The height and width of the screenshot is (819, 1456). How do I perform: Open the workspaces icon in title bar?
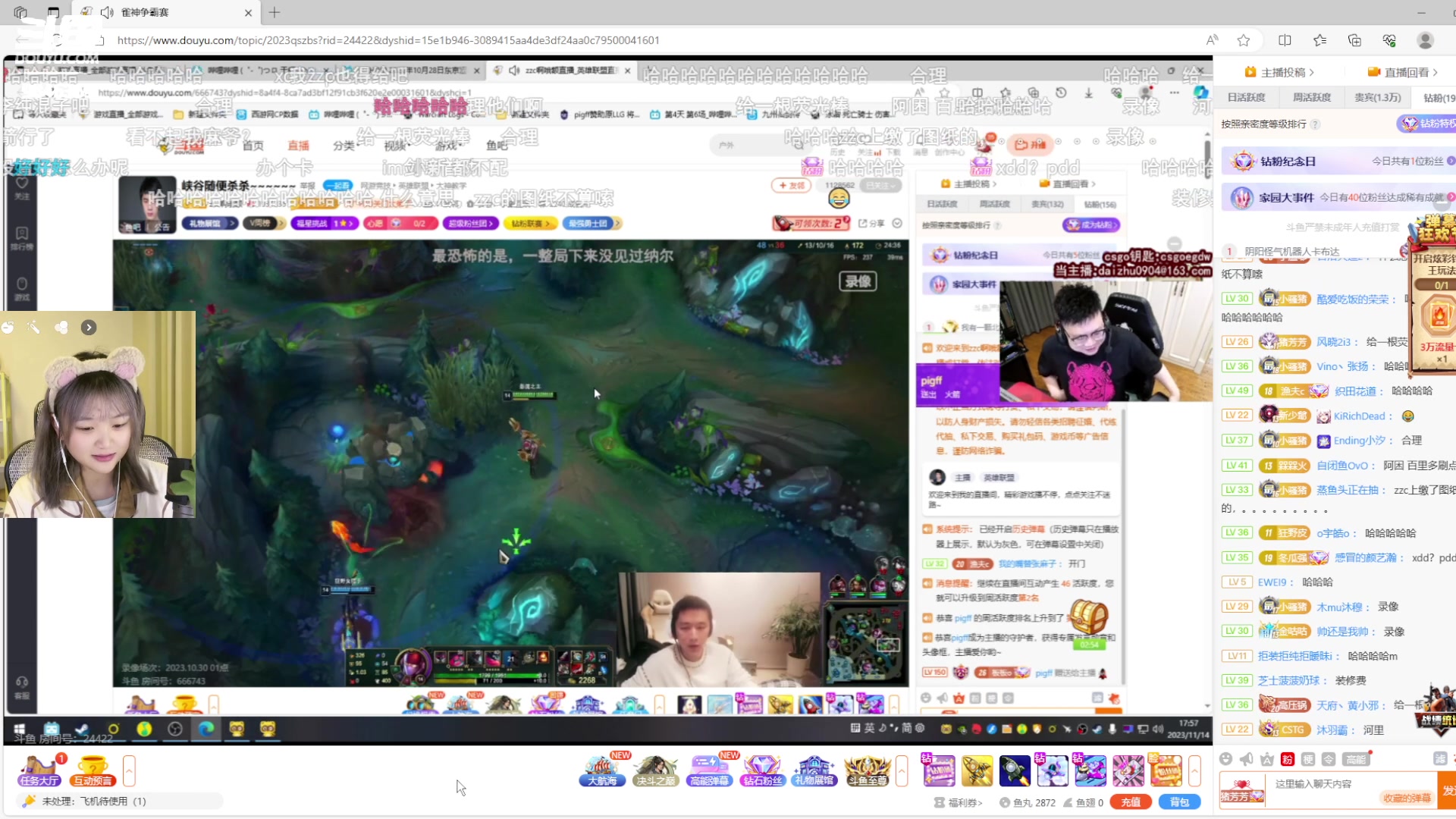click(x=20, y=12)
